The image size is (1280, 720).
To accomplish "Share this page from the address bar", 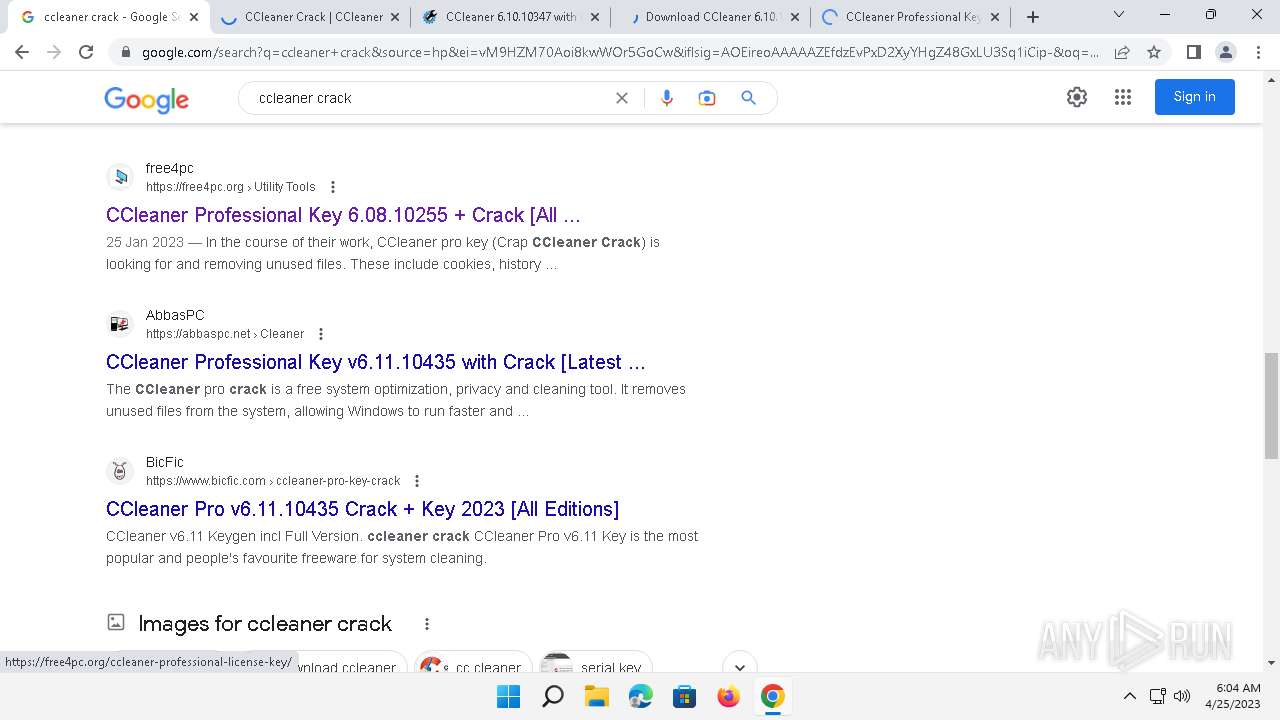I will click(1122, 52).
